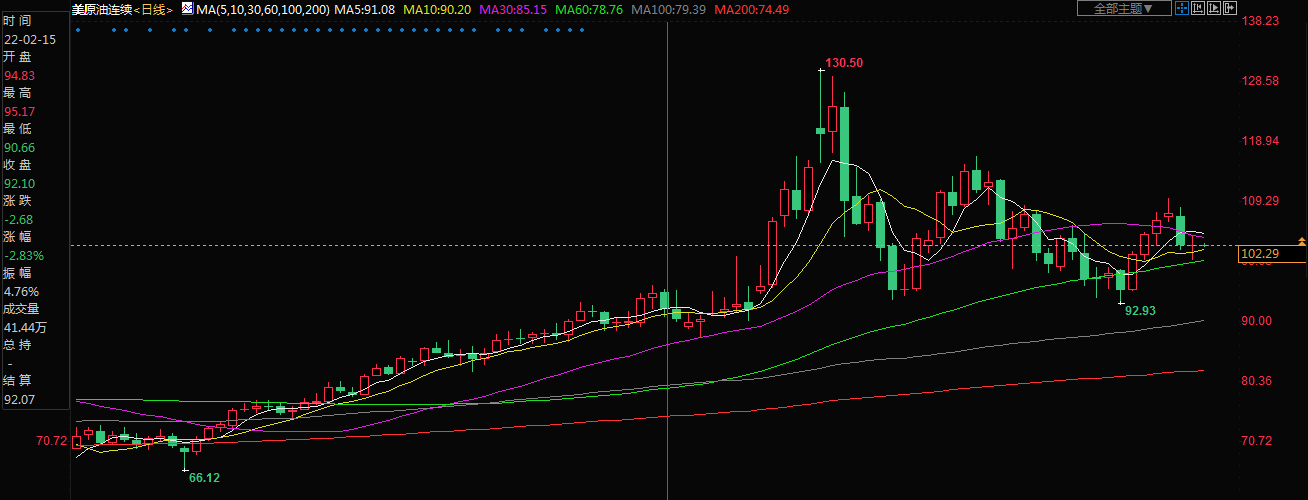Open the 日线 period selector
Image resolution: width=1308 pixels, height=500 pixels.
click(153, 9)
